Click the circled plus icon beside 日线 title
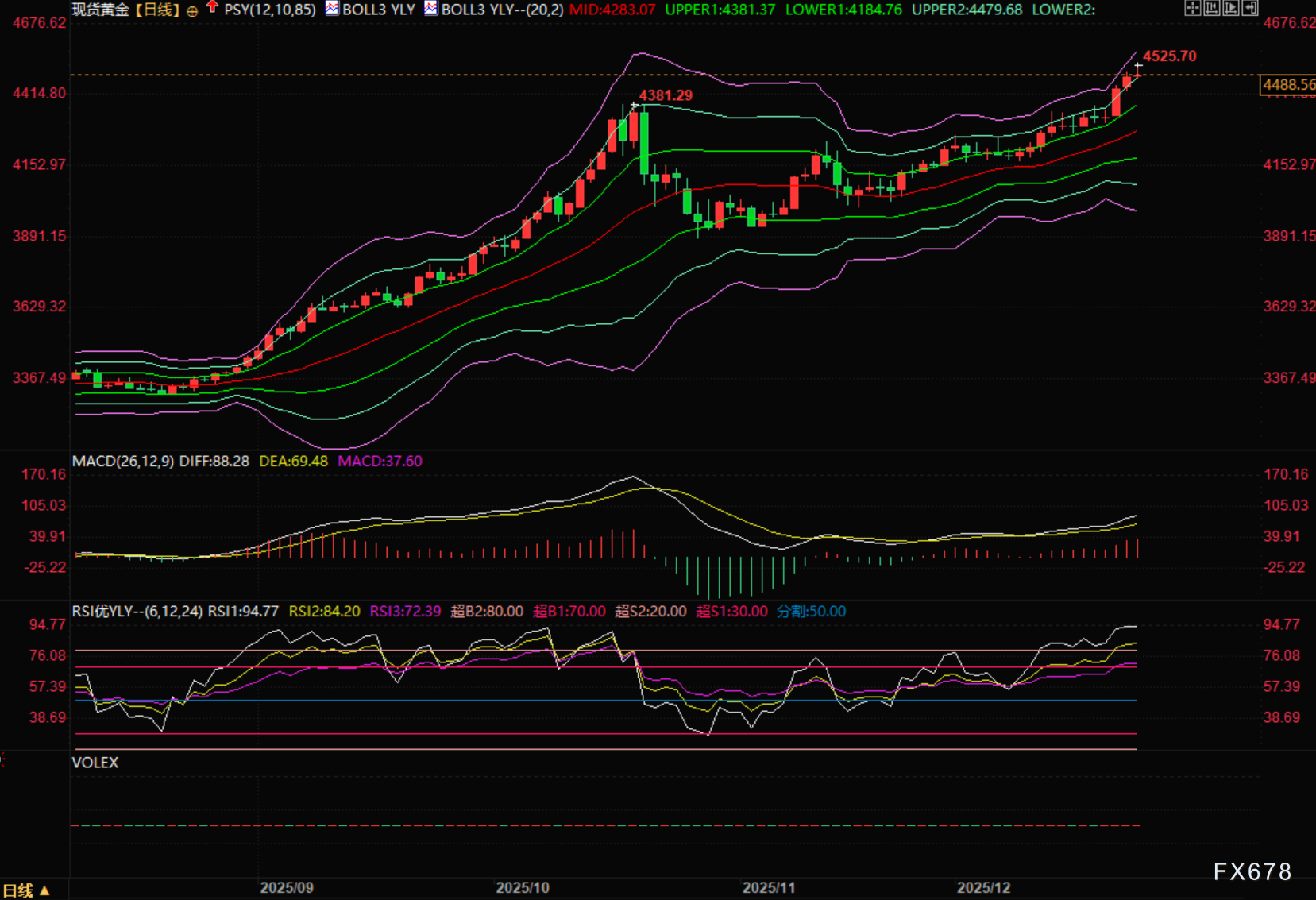This screenshot has width=1316, height=900. [192, 11]
